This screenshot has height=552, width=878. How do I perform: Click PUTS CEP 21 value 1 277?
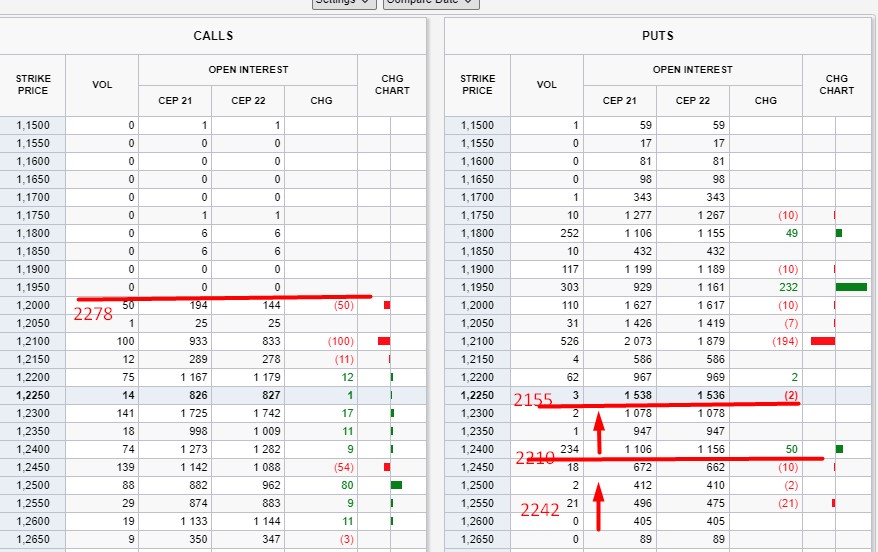pyautogui.click(x=638, y=216)
